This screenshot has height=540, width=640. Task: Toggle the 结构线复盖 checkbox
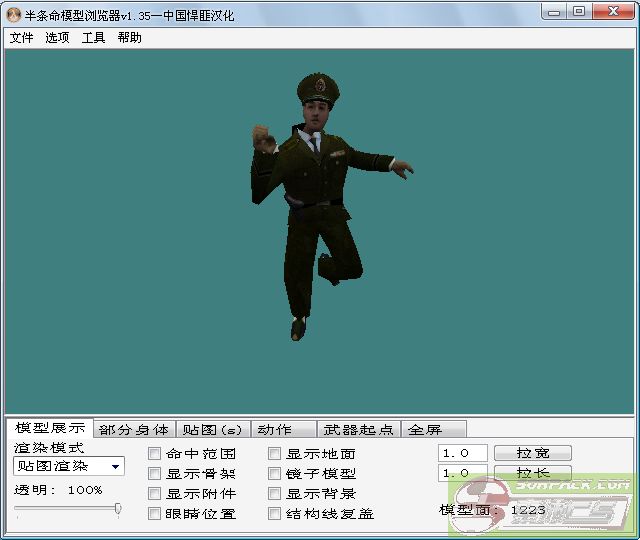tap(275, 514)
